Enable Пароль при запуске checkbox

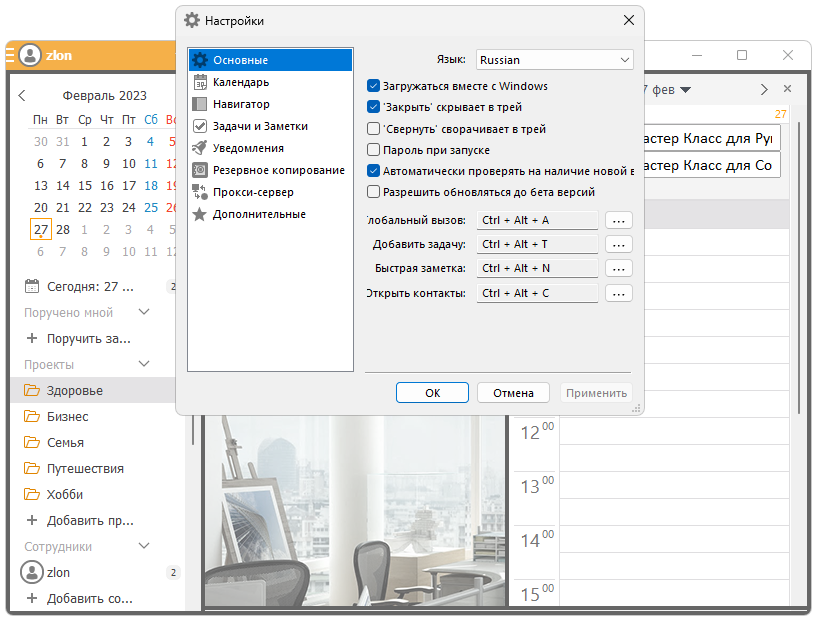click(374, 150)
